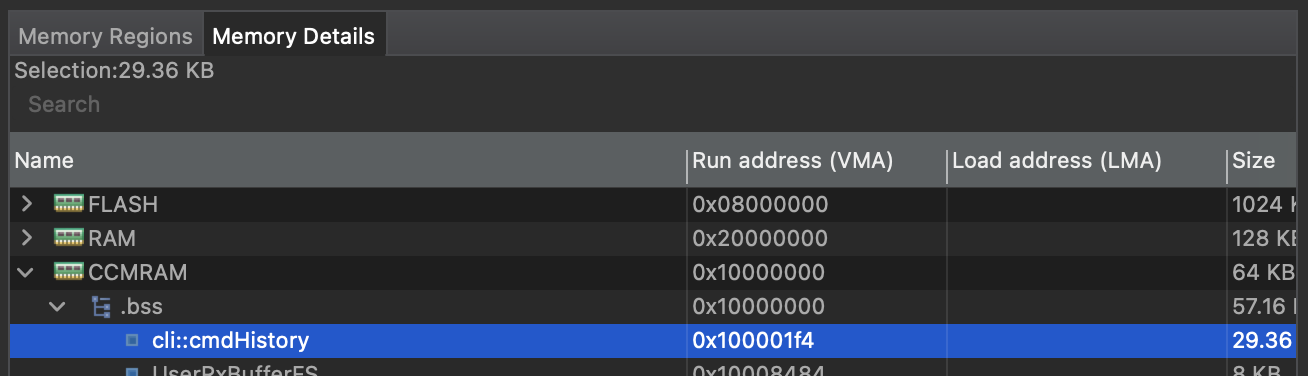Select the cli::cmdHistory symbol
This screenshot has width=1308, height=376.
point(230,340)
